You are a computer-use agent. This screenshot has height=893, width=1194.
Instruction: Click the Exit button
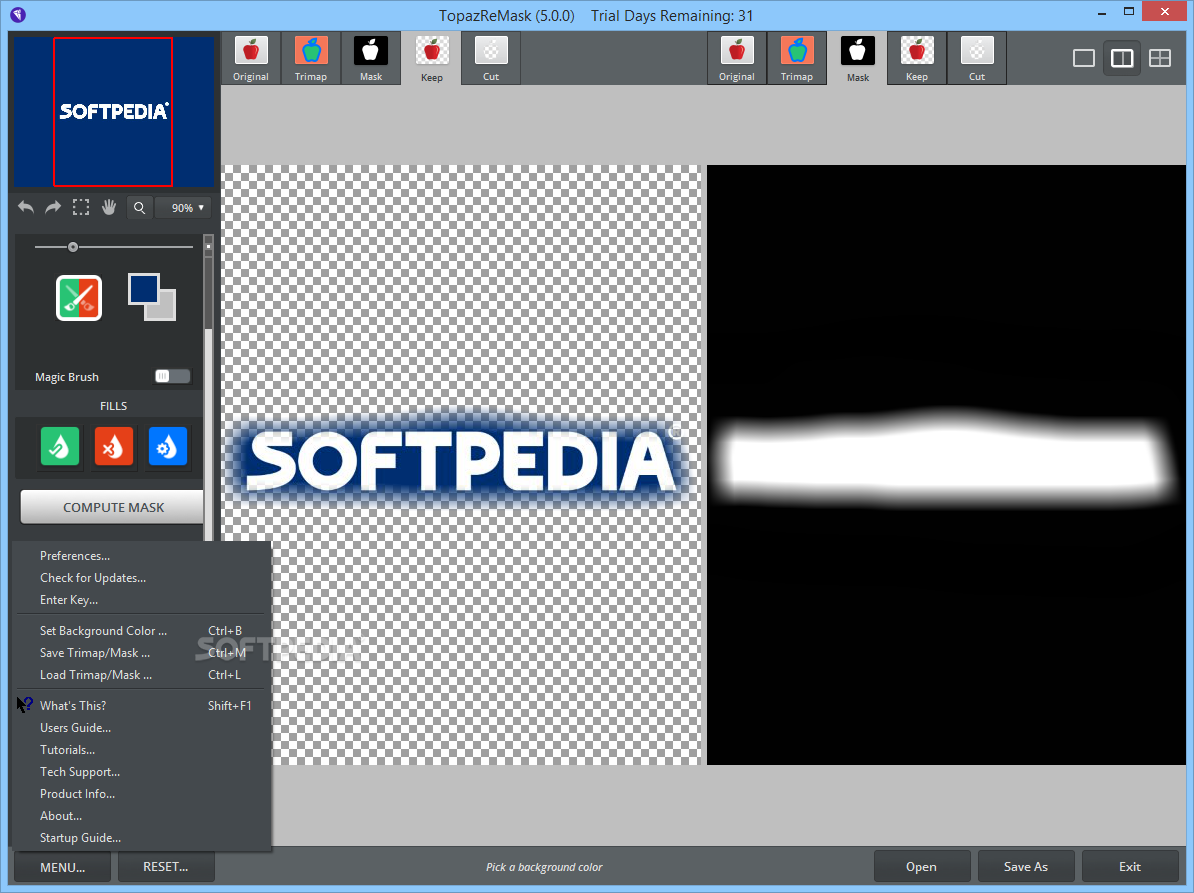point(1130,866)
